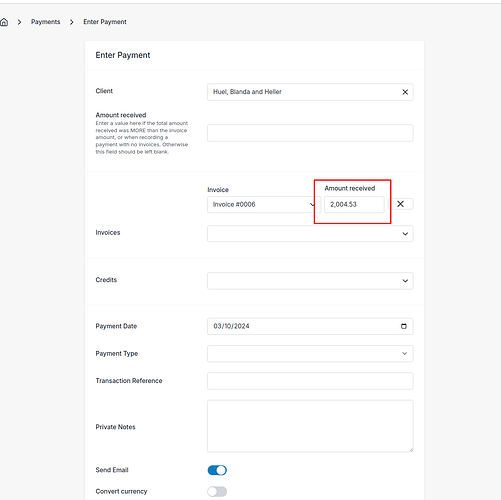Remove Invoice #0006 row with X icon
Image resolution: width=501 pixels, height=500 pixels.
(401, 204)
